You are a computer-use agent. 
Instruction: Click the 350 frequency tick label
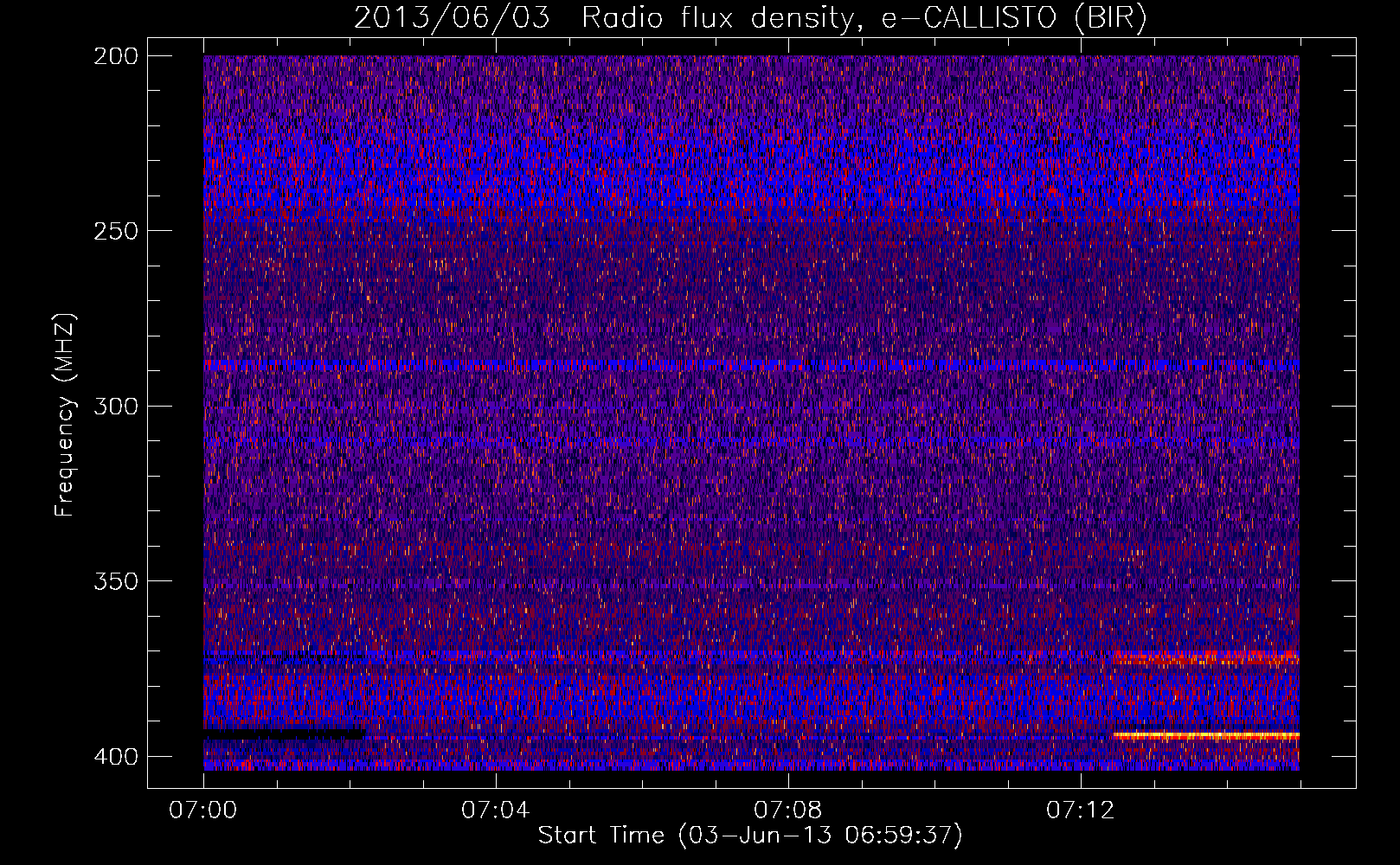(x=115, y=581)
